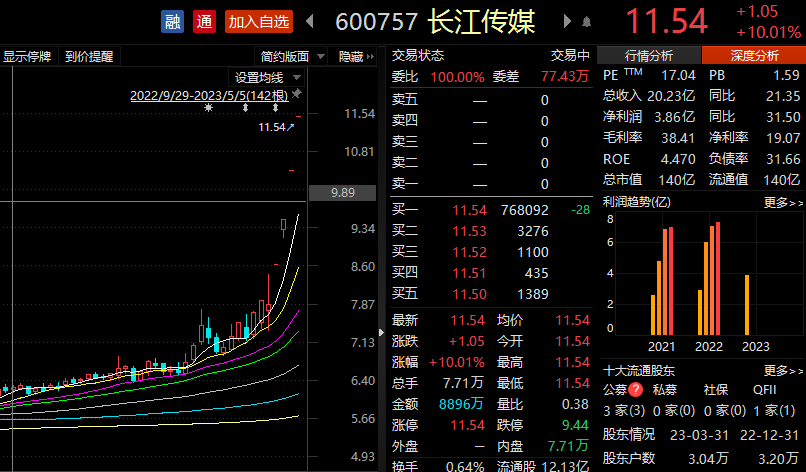Select the 社保 shareholder category

coord(716,390)
